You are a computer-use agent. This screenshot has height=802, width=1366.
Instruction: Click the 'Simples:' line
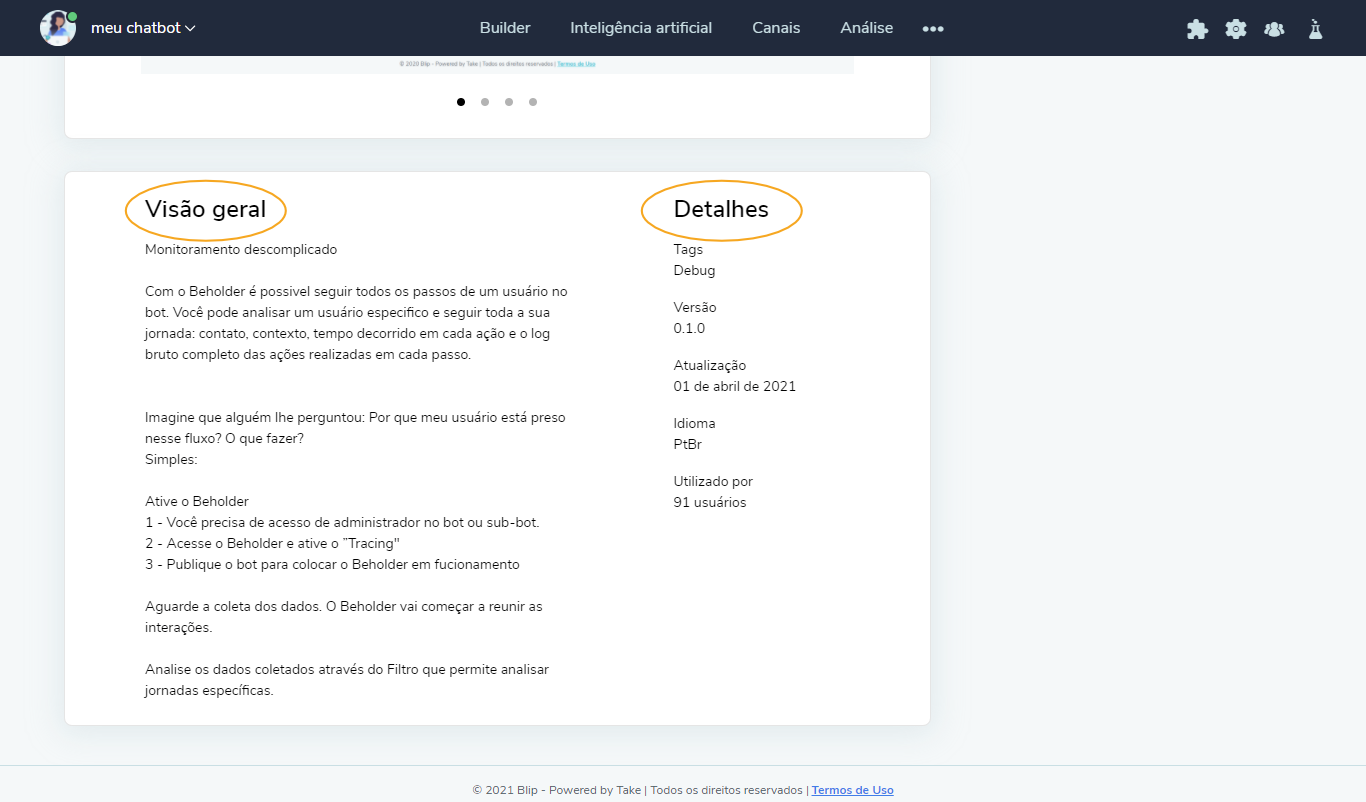coord(171,459)
